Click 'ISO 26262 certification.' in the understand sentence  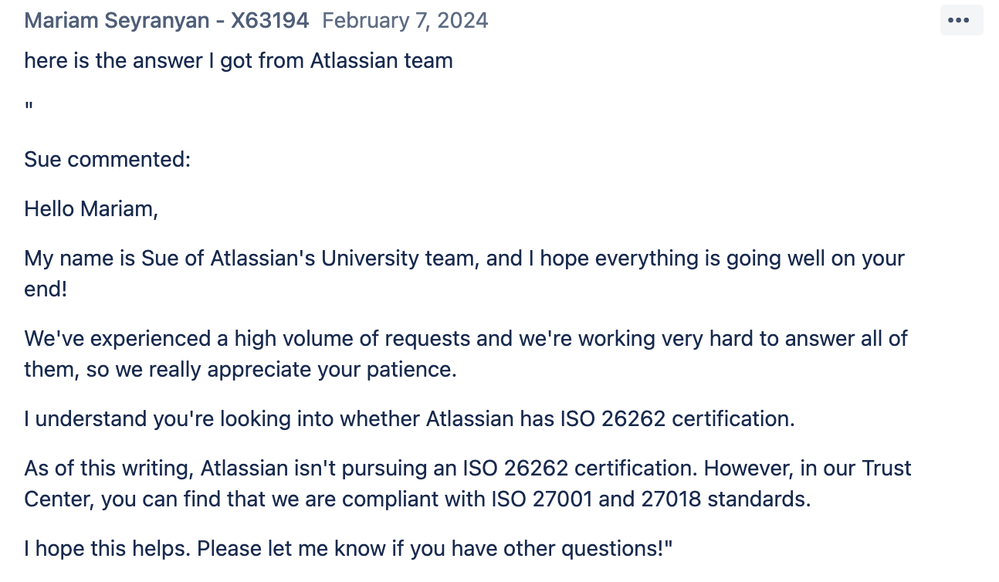(x=677, y=419)
